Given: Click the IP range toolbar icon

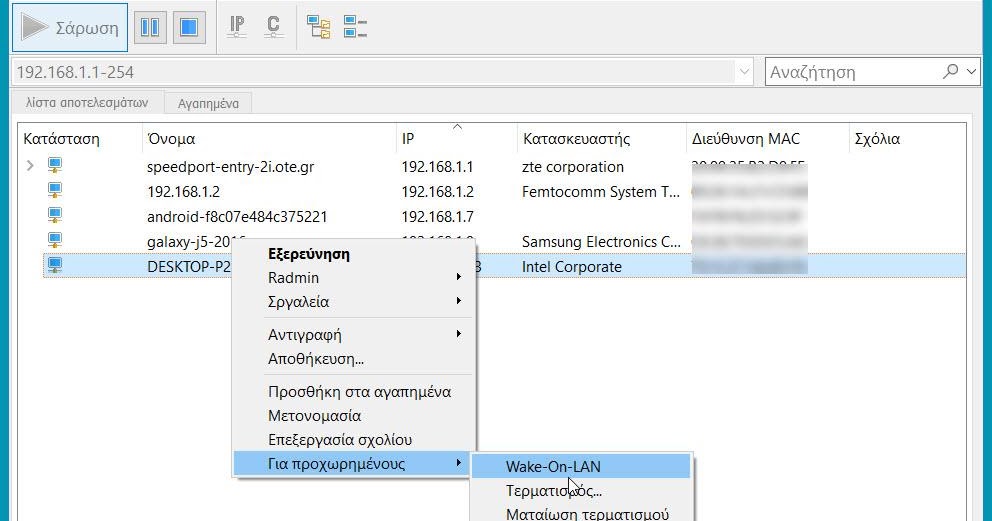Looking at the screenshot, I should (237, 27).
